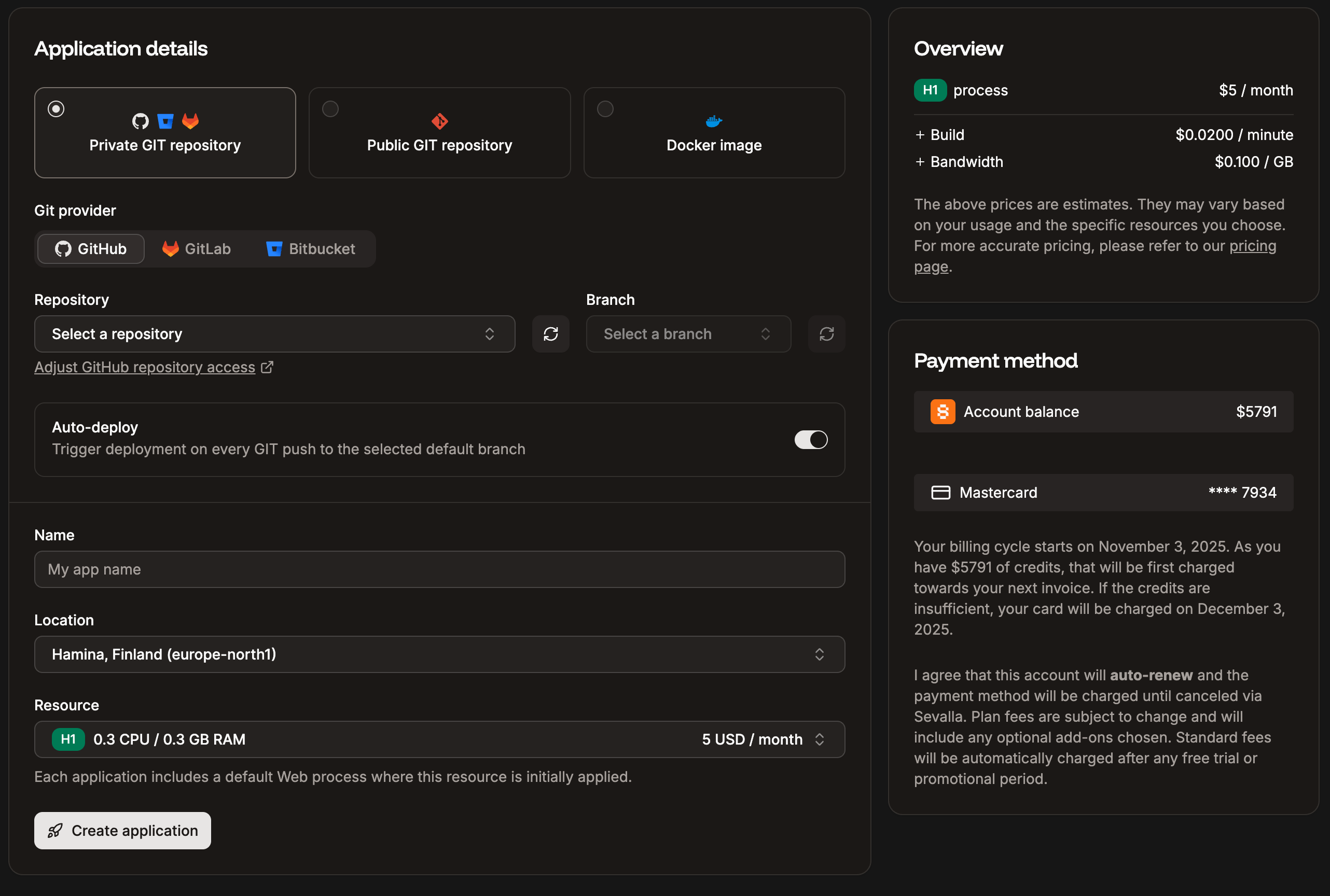This screenshot has height=896, width=1330.
Task: Click the branch refresh icon
Action: coord(826,334)
